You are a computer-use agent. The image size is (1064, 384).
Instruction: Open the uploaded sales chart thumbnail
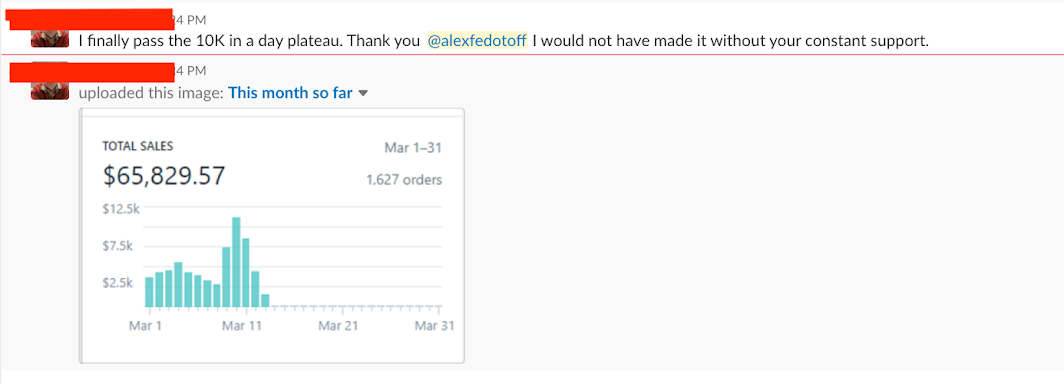coord(271,235)
